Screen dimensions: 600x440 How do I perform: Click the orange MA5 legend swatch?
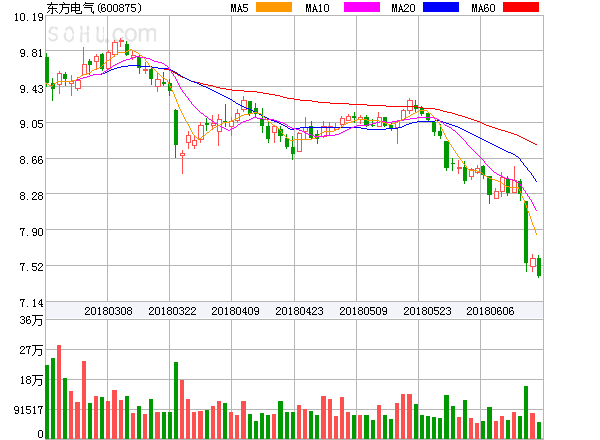click(274, 7)
